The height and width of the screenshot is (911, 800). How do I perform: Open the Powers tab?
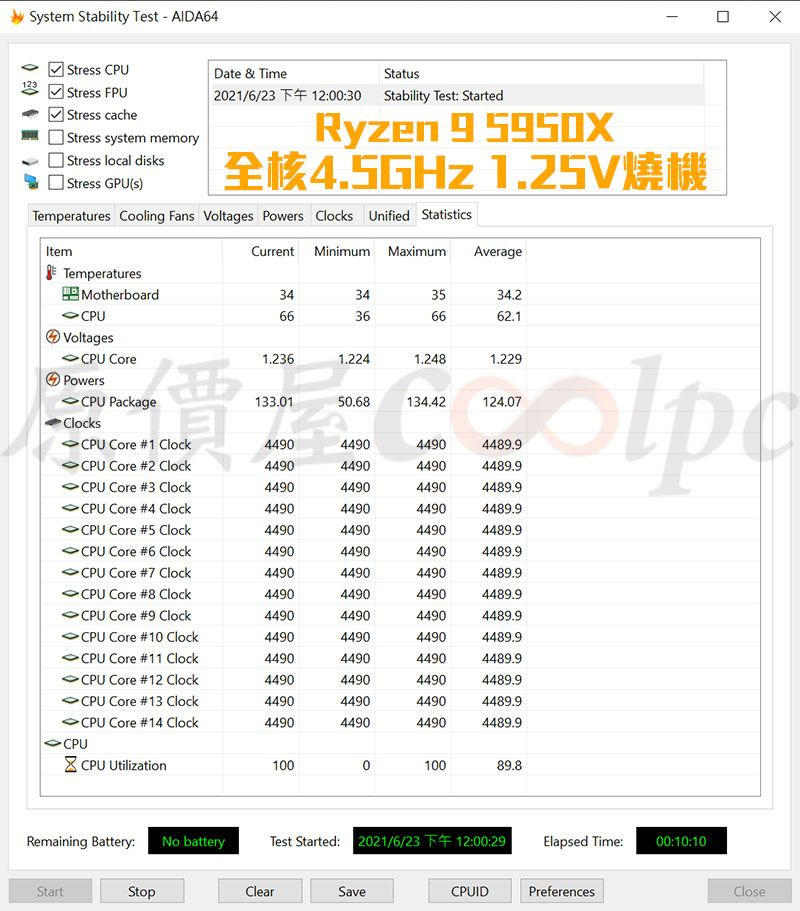pyautogui.click(x=283, y=216)
